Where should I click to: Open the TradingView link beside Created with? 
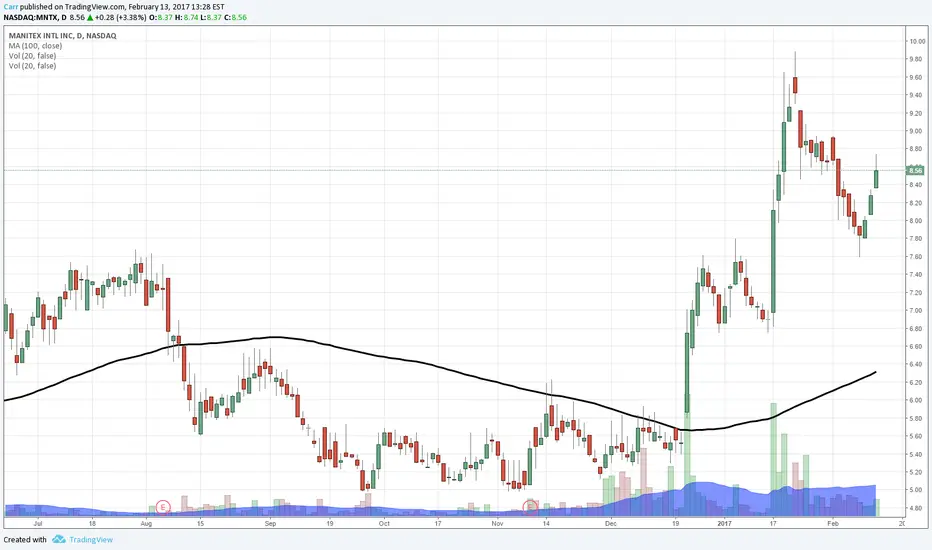[90, 540]
